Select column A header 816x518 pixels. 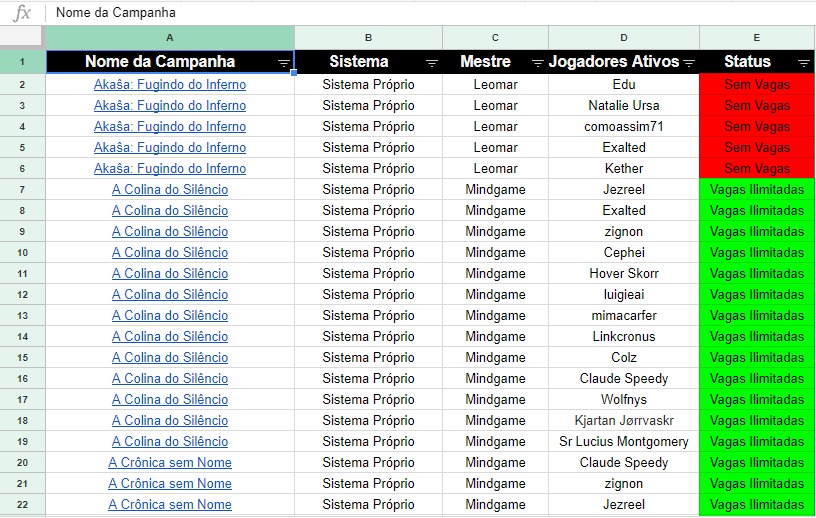pos(170,37)
